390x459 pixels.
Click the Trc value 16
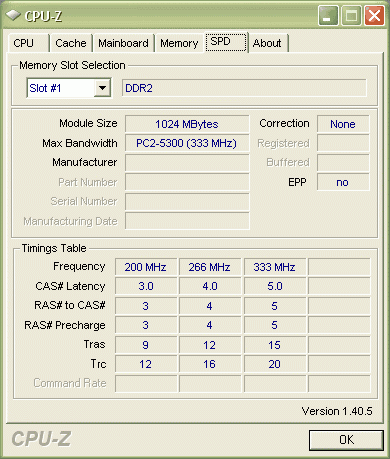coord(210,364)
